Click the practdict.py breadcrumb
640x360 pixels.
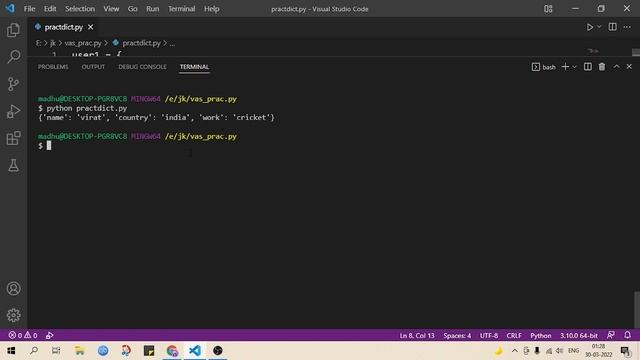tap(141, 43)
